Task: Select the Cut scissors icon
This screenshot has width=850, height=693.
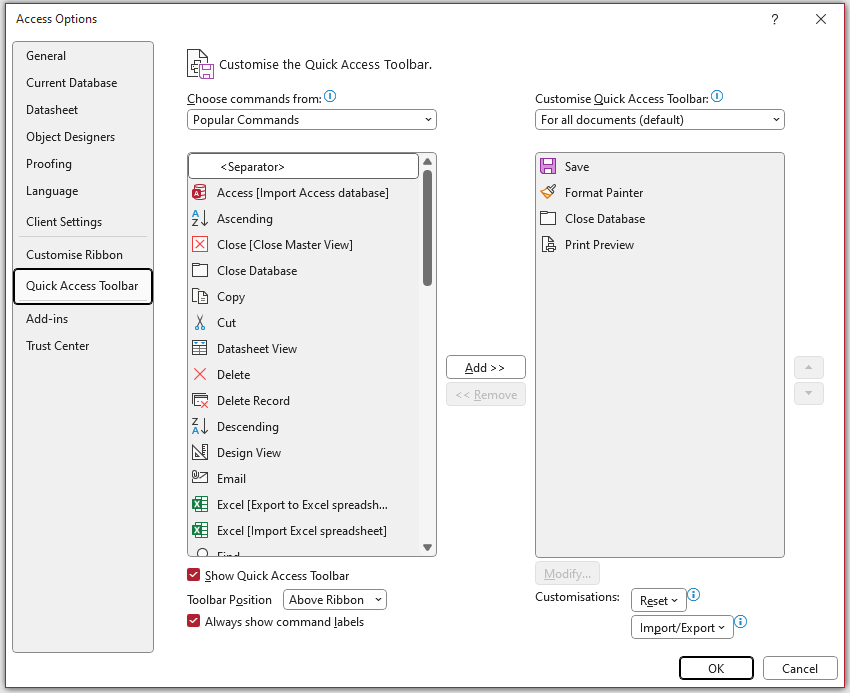Action: tap(199, 323)
